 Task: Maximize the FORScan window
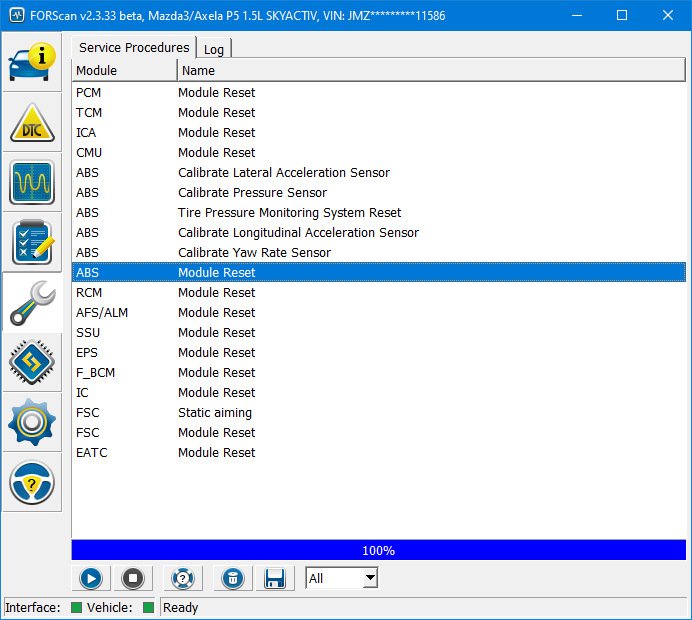(x=622, y=15)
